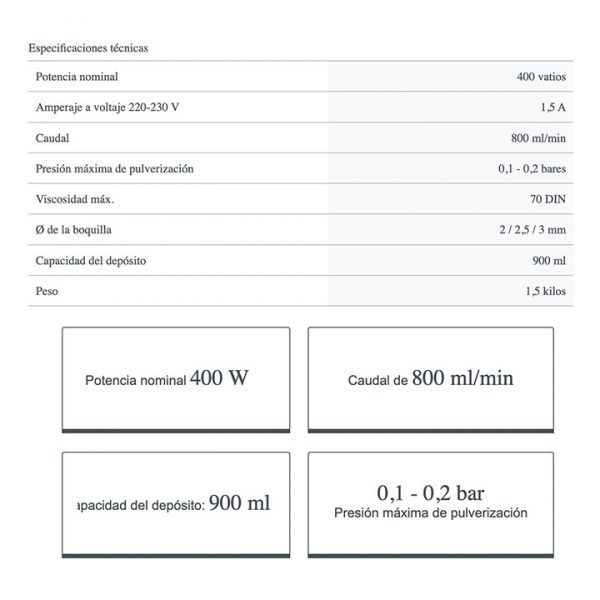This screenshot has height=600, width=600.
Task: Click the '800 ml/min' table cell value
Action: 538,138
